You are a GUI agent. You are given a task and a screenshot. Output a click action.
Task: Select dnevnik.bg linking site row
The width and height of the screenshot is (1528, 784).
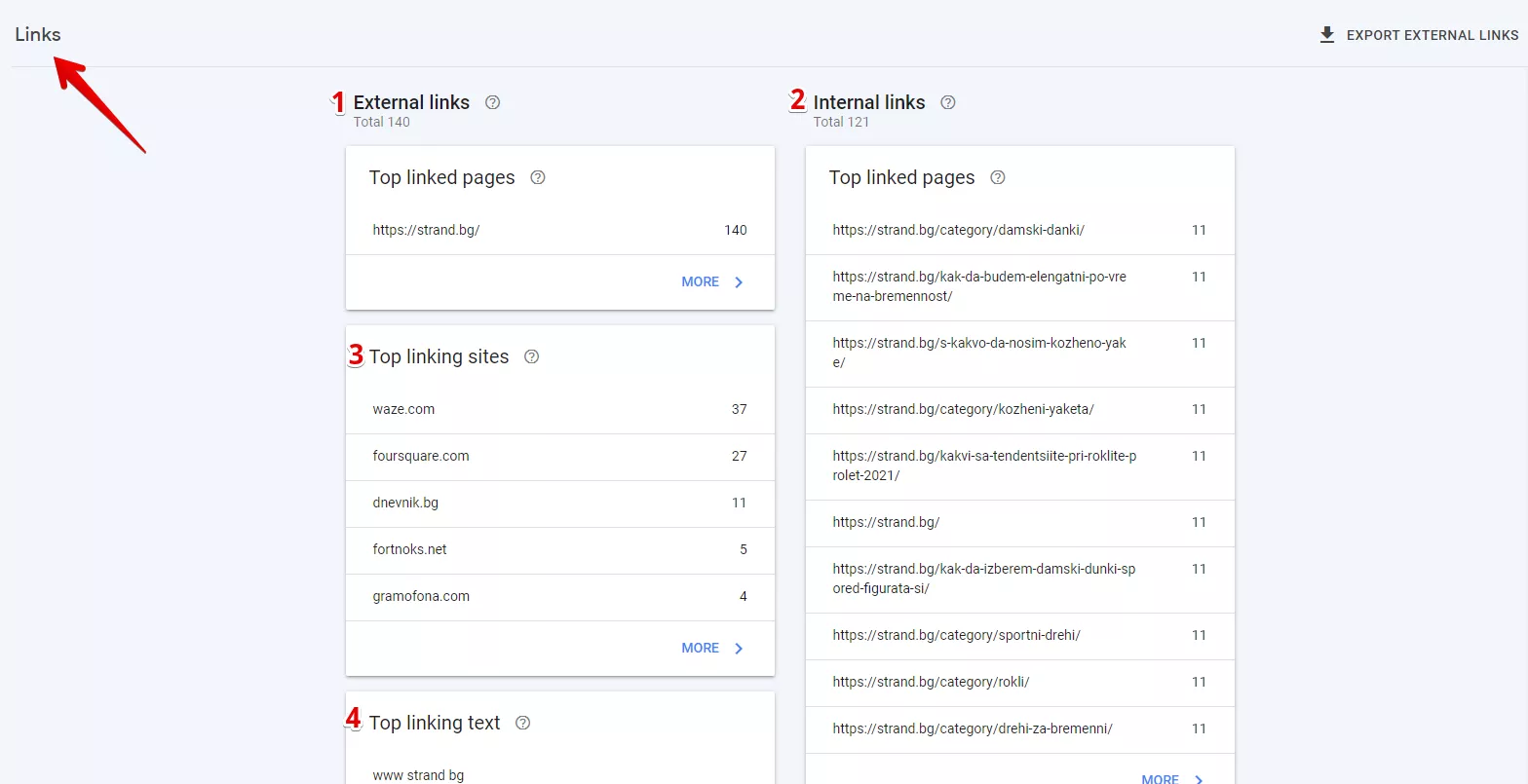pos(560,504)
